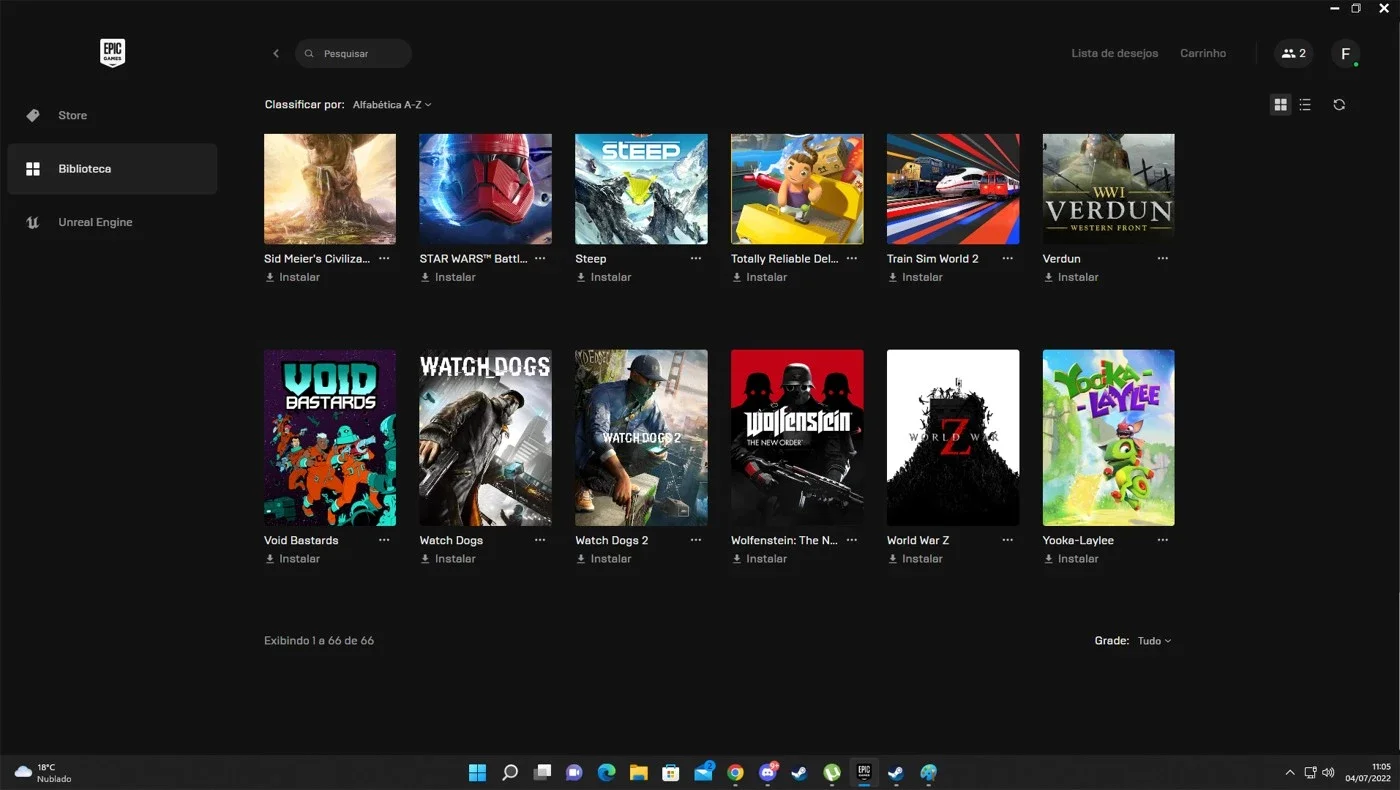Expand the Grade Tudo dropdown
Screen dimensions: 1400x790
click(1154, 641)
